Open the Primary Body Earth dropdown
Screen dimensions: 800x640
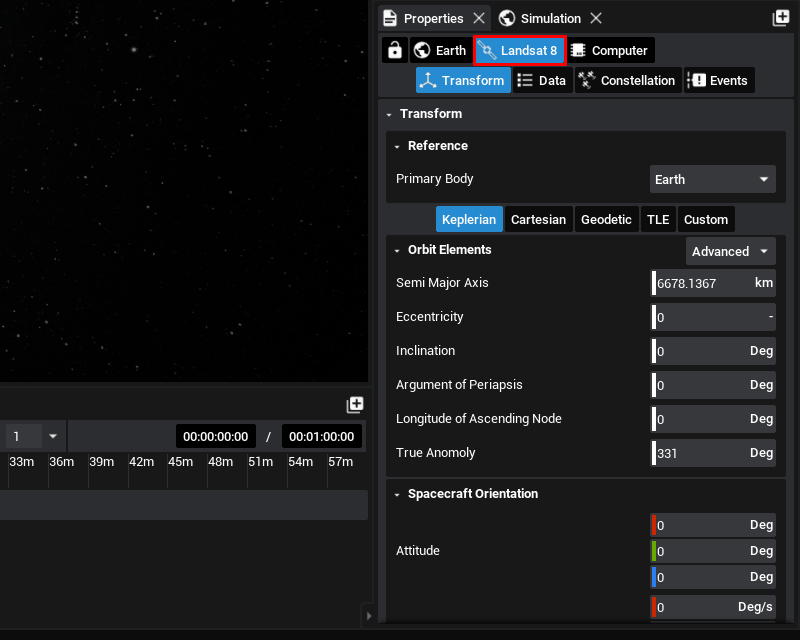(x=713, y=179)
